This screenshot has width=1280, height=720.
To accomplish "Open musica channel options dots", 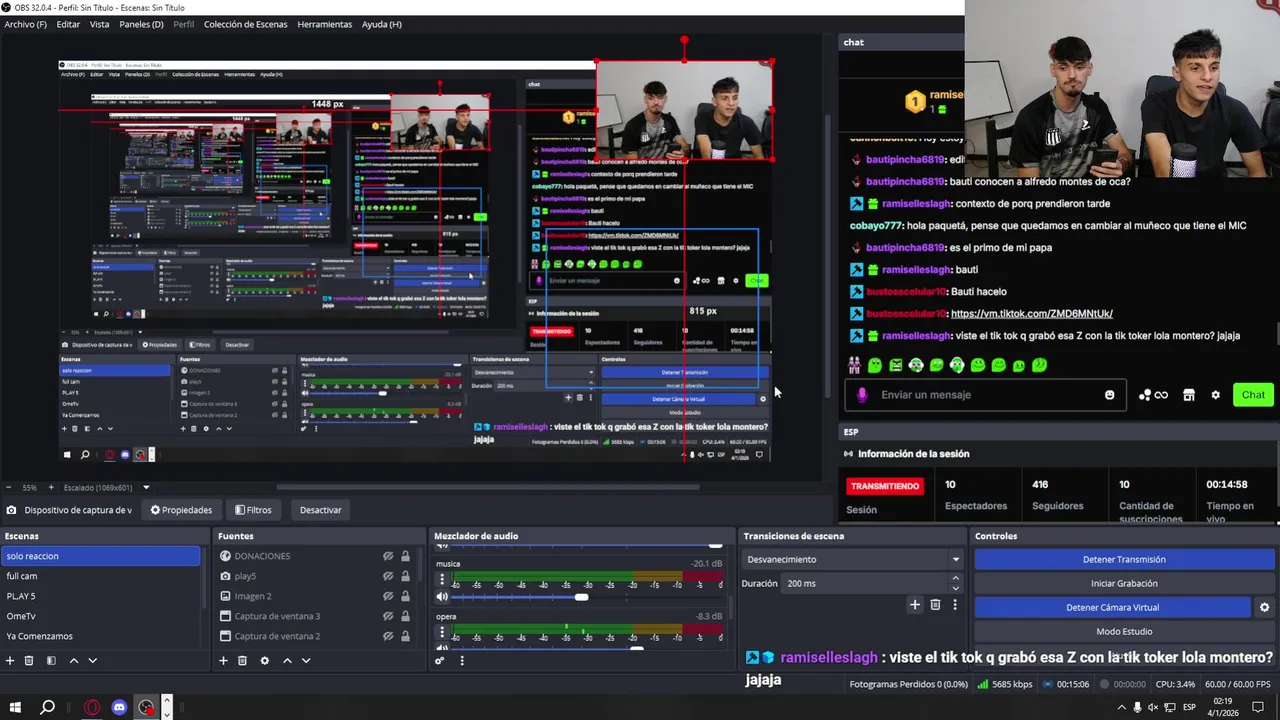I will (x=442, y=579).
